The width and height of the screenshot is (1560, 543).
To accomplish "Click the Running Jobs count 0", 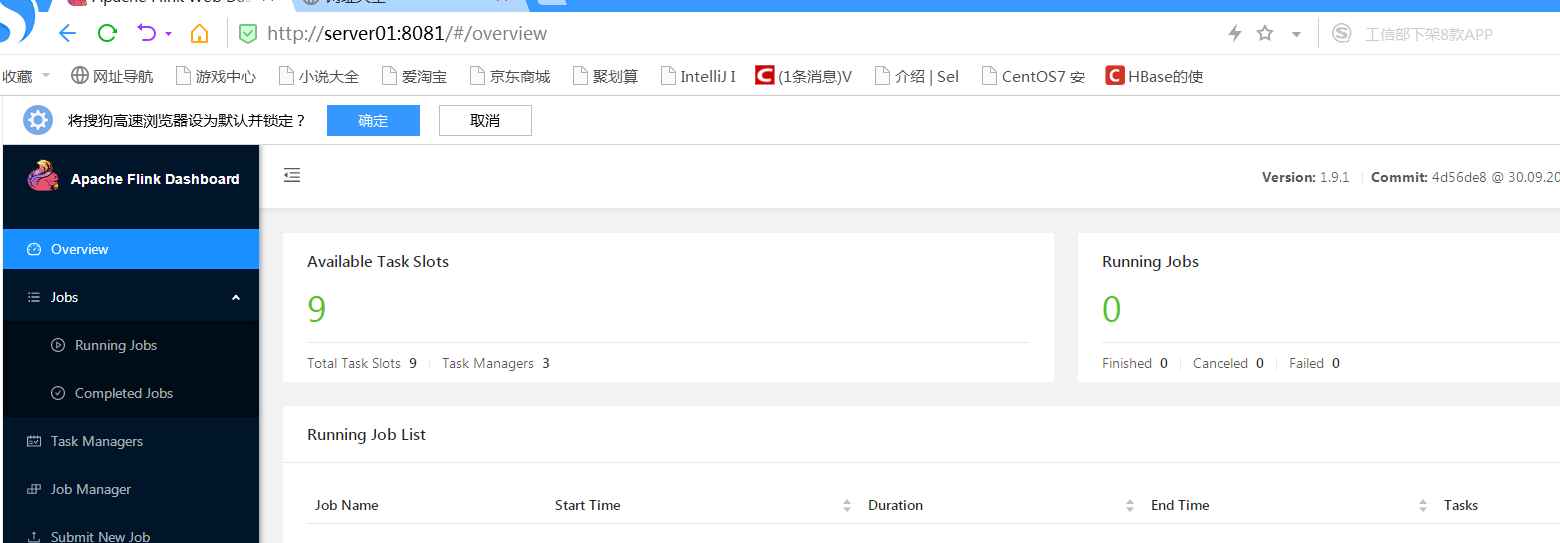I will (1111, 310).
